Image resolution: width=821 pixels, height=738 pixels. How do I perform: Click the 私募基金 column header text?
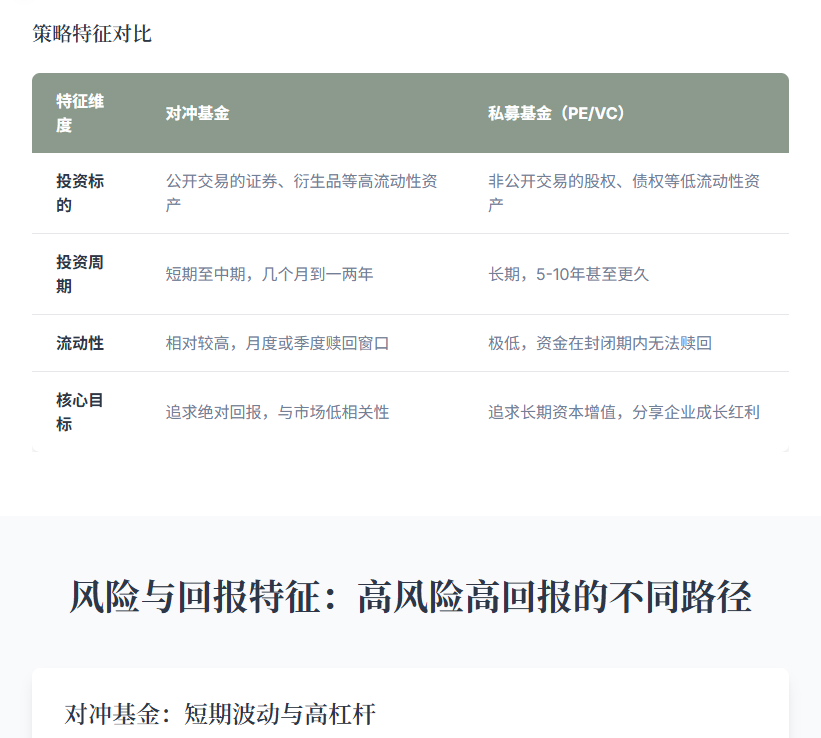pyautogui.click(x=519, y=113)
